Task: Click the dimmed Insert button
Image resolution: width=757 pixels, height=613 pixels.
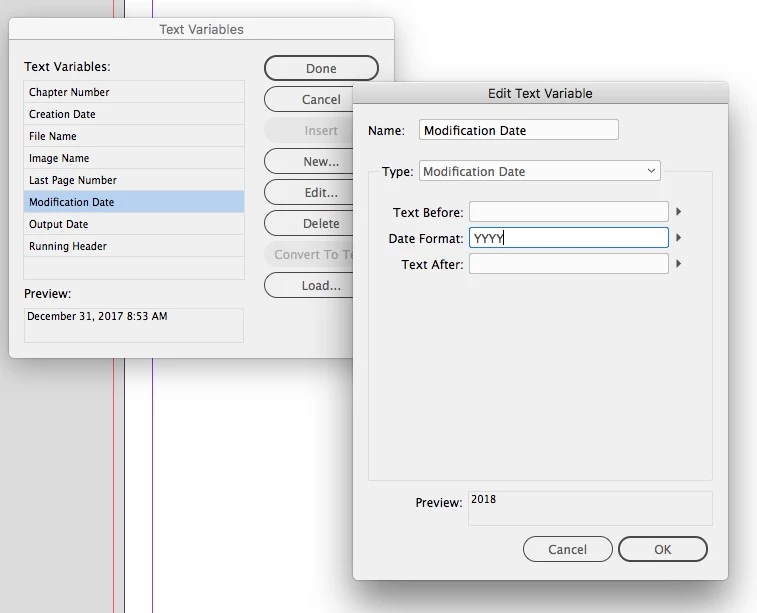Action: pyautogui.click(x=309, y=130)
